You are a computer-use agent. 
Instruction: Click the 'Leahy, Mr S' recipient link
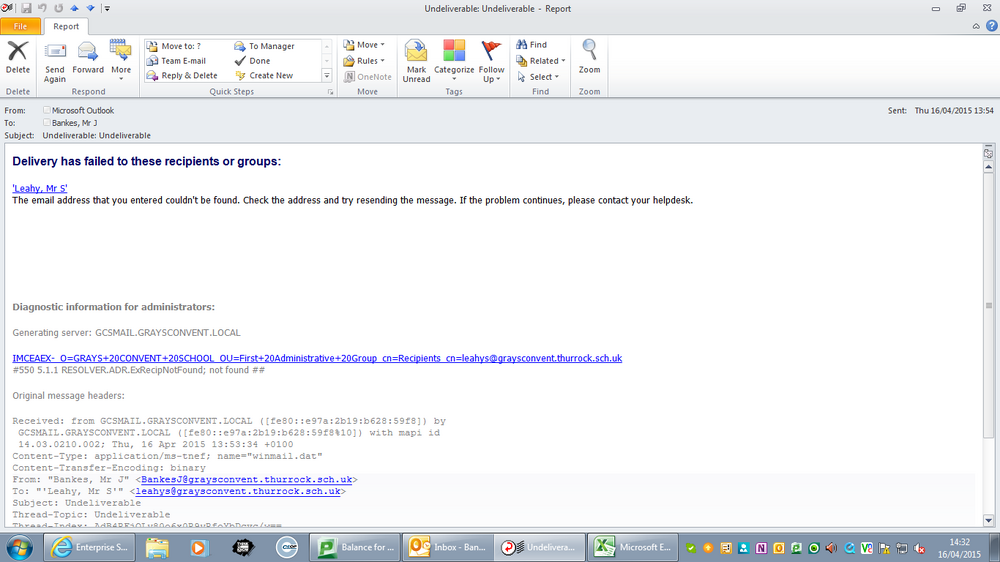click(40, 188)
